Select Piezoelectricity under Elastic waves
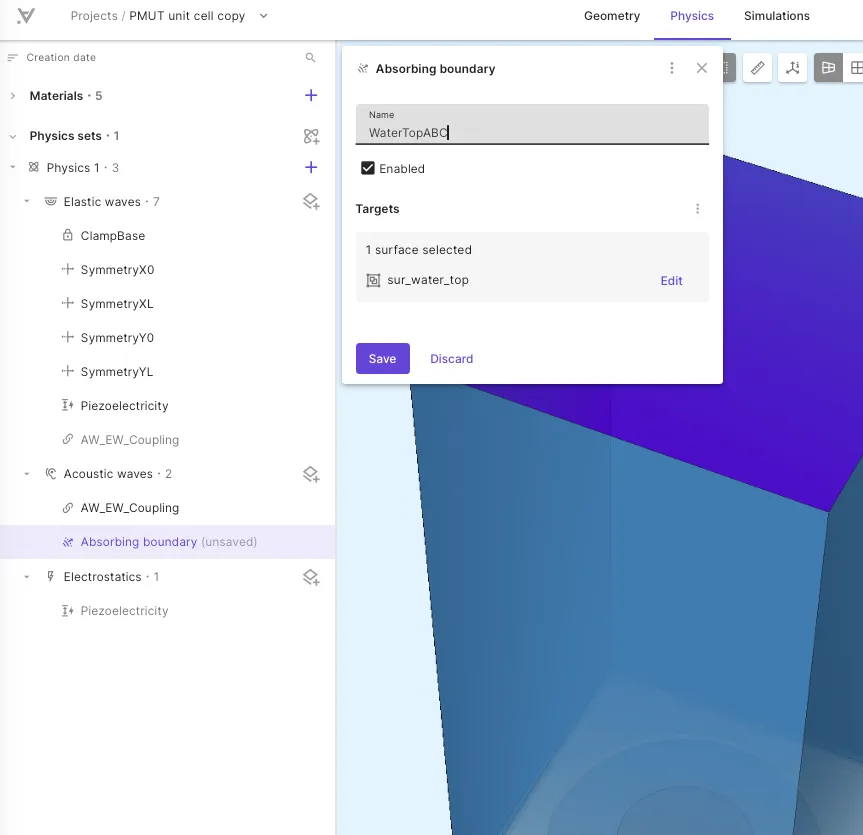Screen dimensions: 863x835 click(x=124, y=406)
